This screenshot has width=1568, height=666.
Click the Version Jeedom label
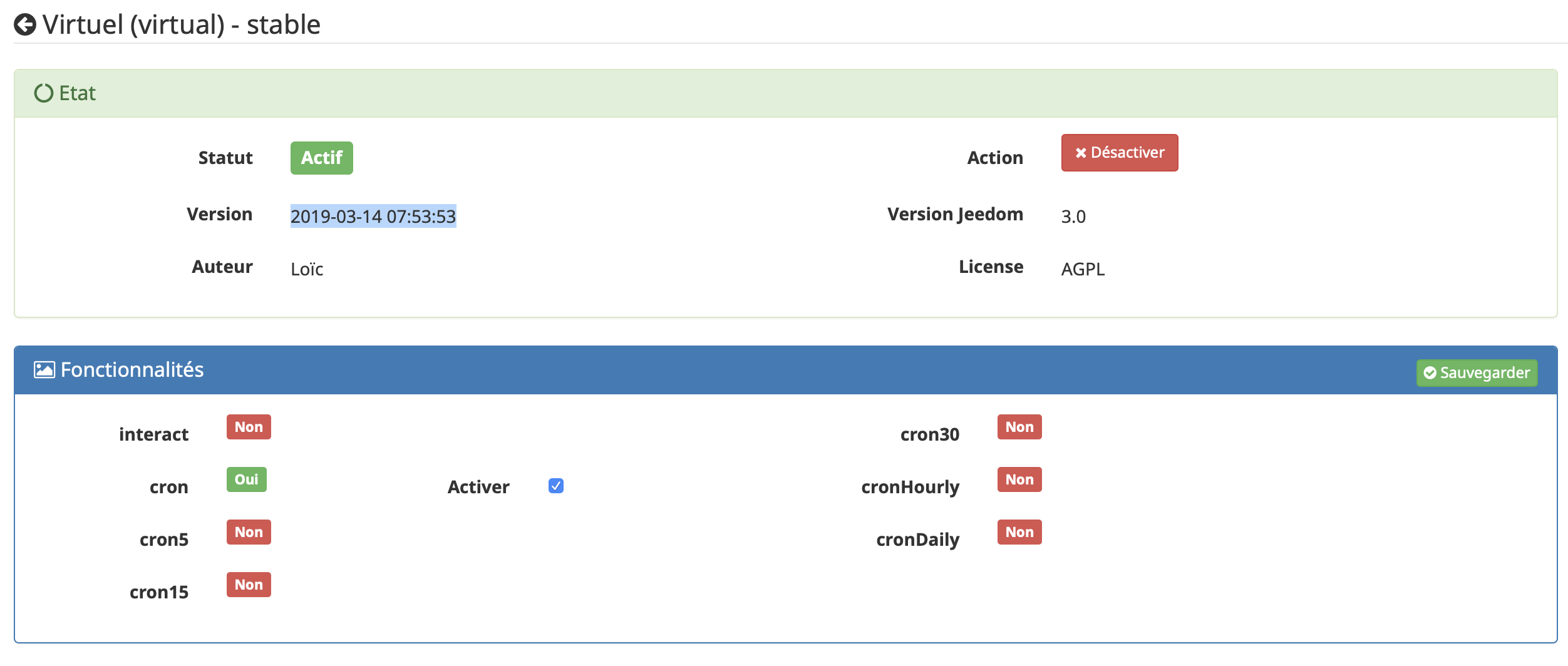(x=955, y=215)
